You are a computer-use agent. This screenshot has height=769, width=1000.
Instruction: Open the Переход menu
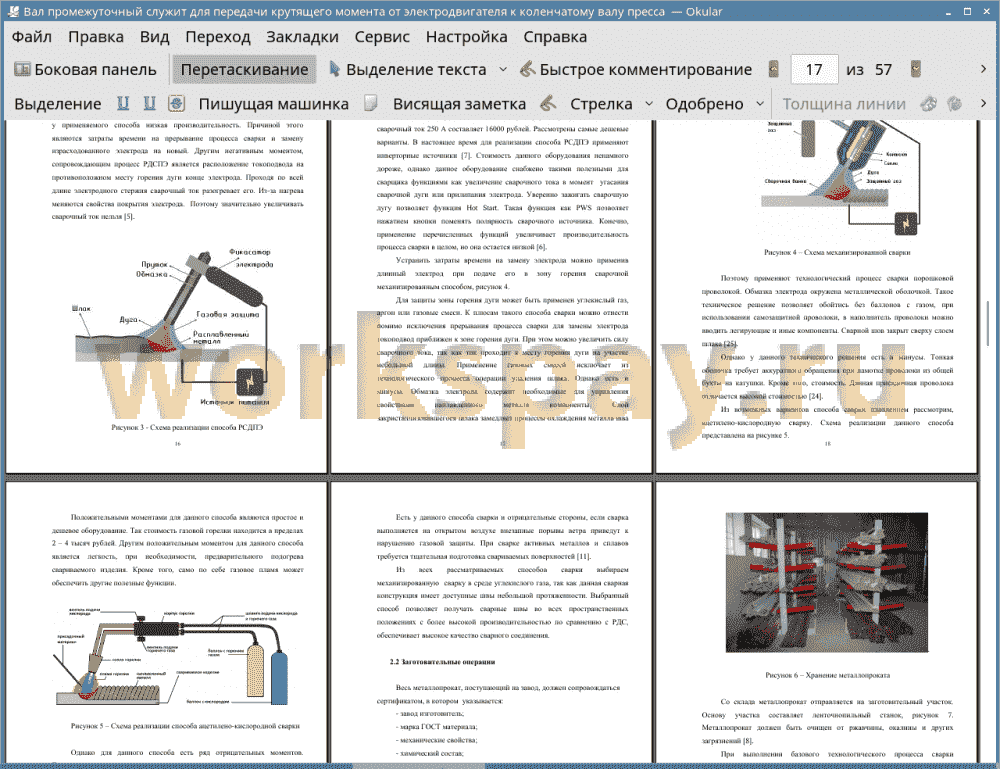point(217,36)
